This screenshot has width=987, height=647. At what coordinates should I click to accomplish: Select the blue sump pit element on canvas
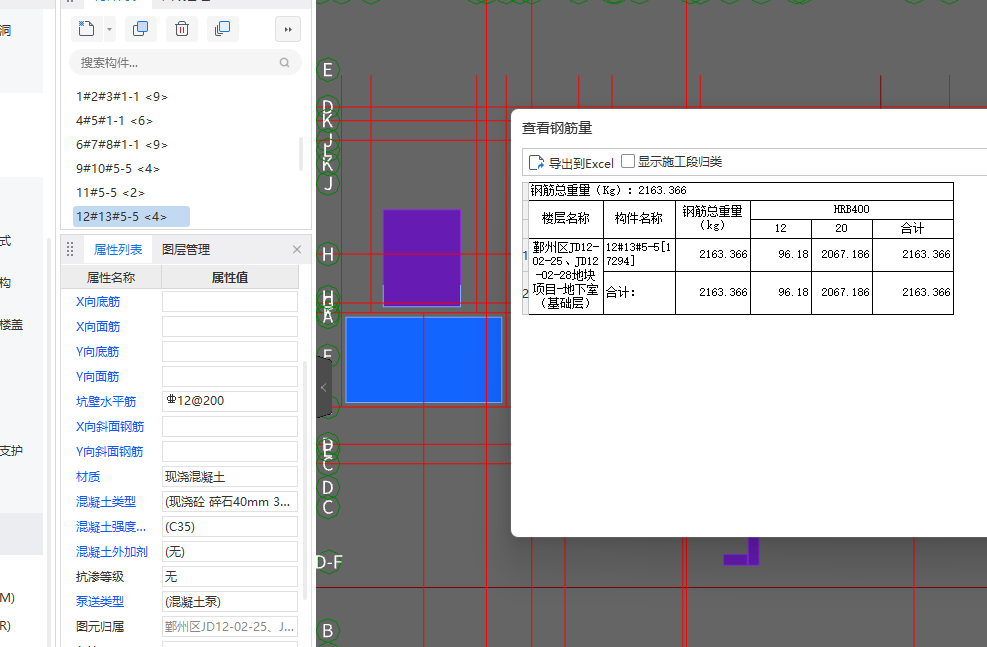(424, 359)
